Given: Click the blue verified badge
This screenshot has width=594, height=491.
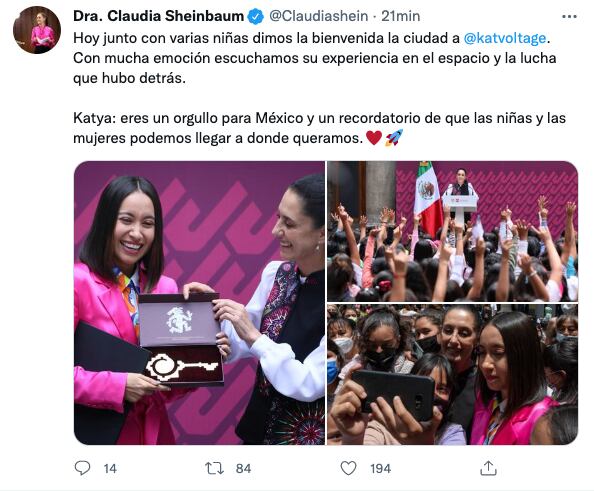Looking at the screenshot, I should (x=256, y=17).
